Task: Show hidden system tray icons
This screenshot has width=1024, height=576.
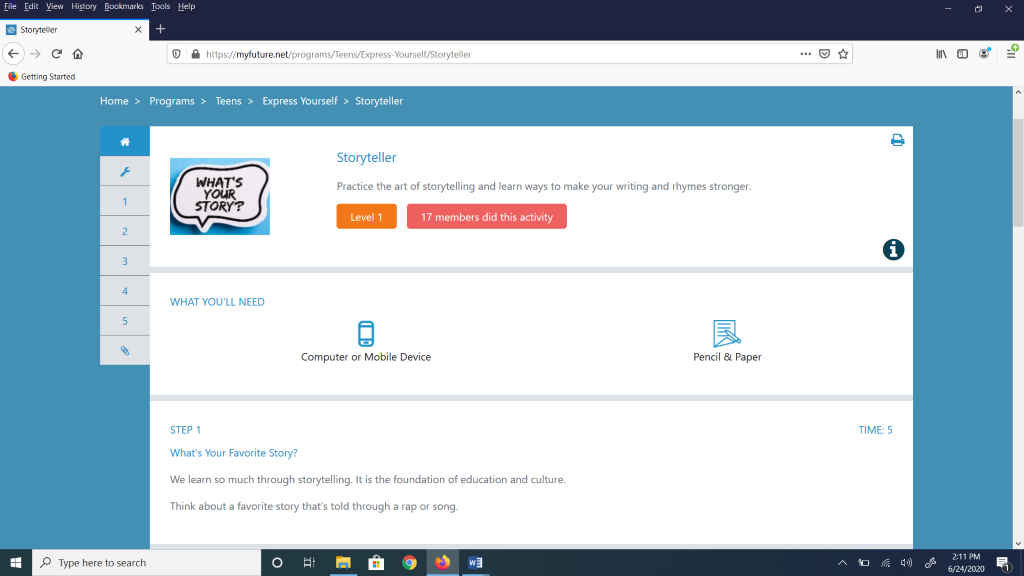Action: 842,563
